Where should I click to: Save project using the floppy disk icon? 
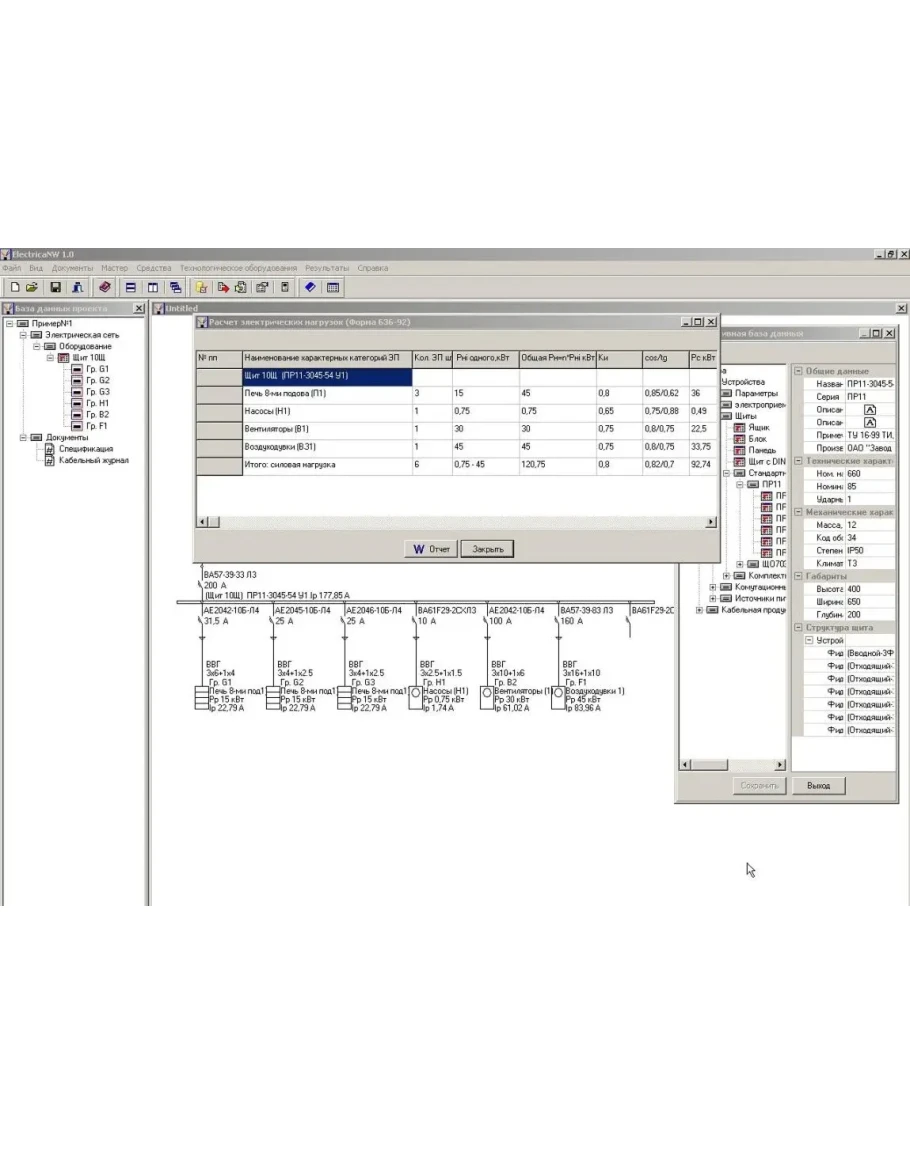point(56,287)
